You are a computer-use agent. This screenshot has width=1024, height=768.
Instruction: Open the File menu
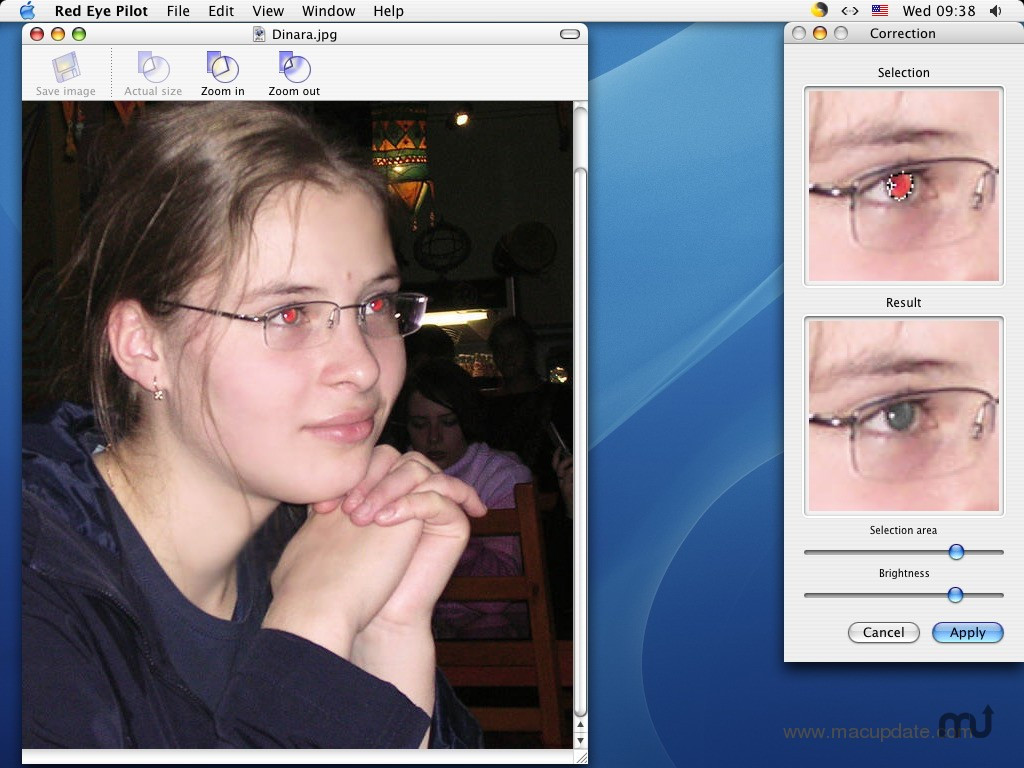[x=178, y=11]
